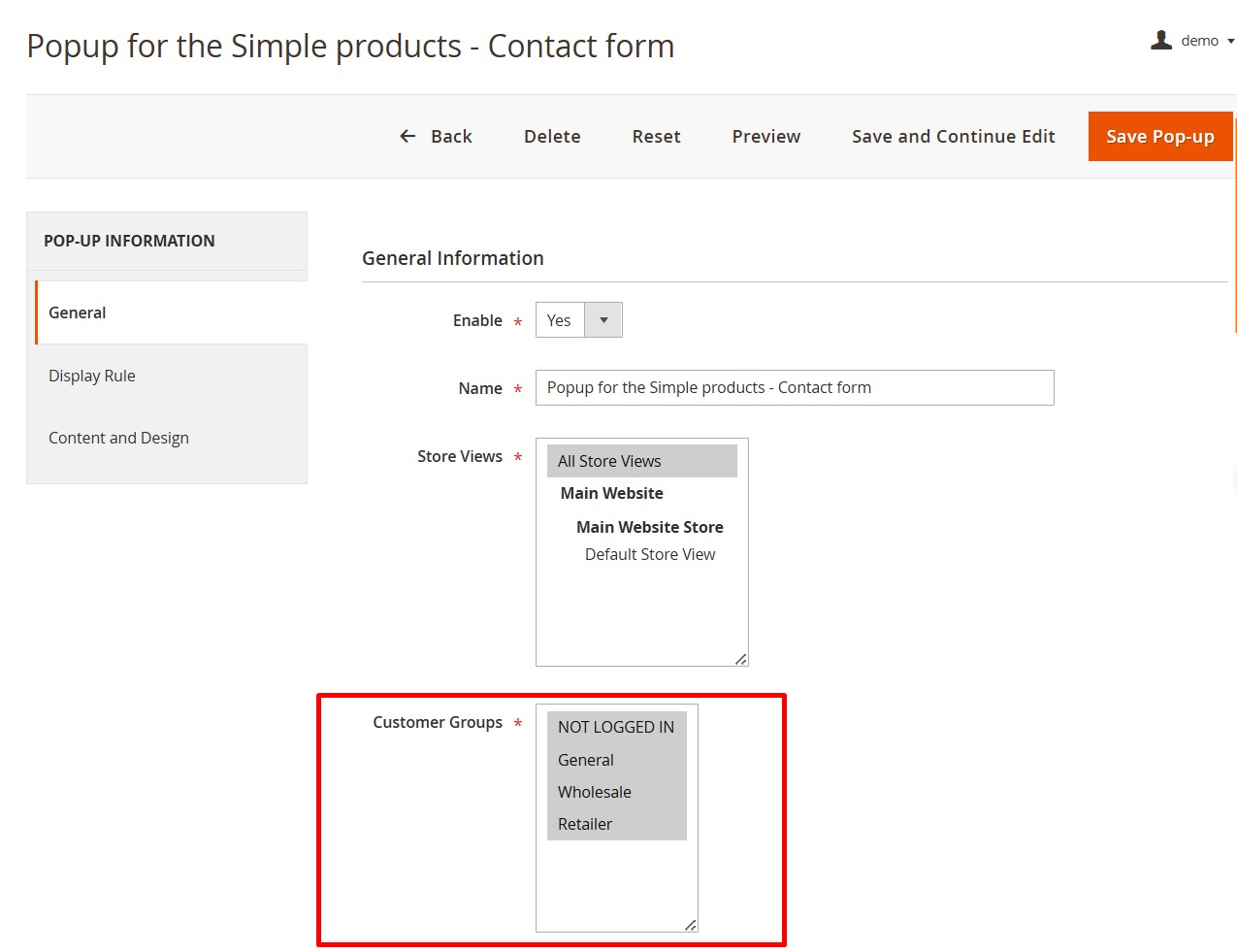This screenshot has width=1237, height=952.
Task: Click into the Name text field
Action: click(x=794, y=388)
